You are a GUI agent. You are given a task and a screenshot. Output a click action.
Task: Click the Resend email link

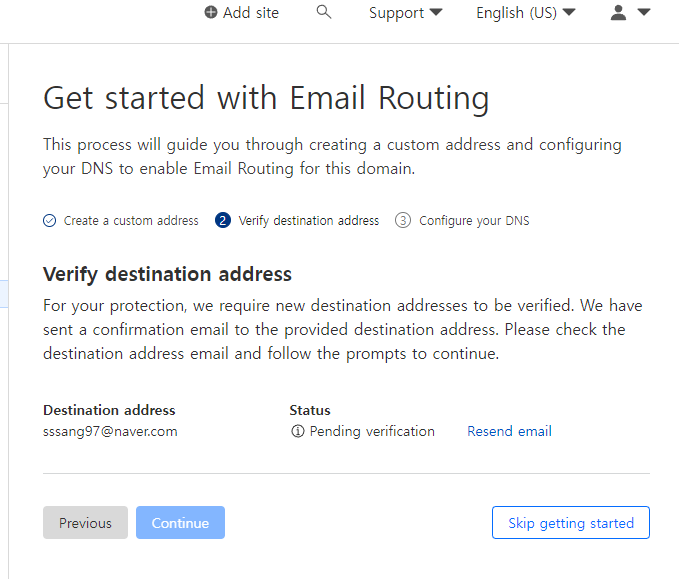[x=509, y=432]
